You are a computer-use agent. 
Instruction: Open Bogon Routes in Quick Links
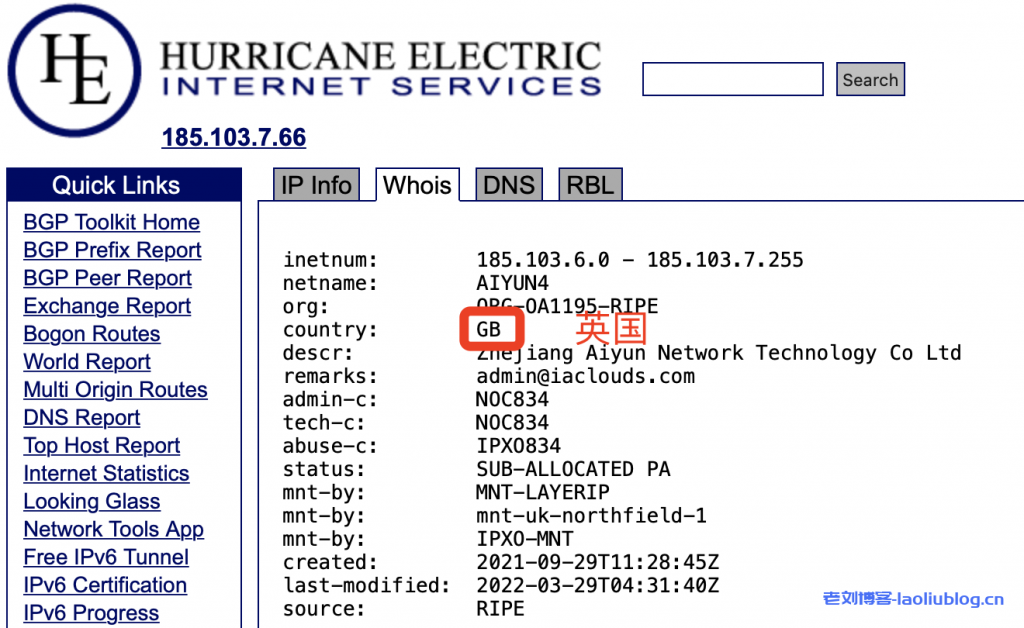[91, 335]
